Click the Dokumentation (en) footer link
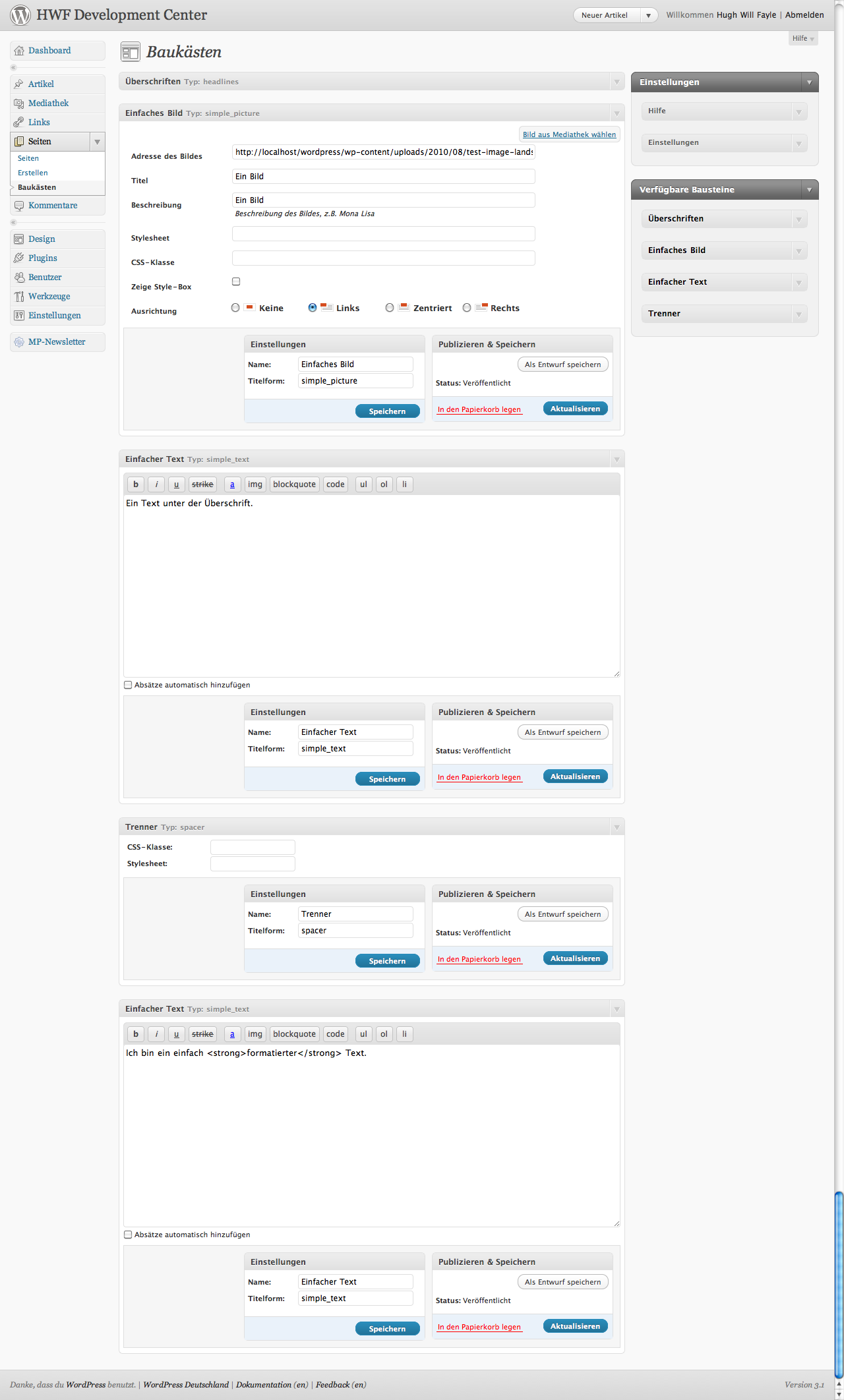This screenshot has height=1400, width=844. click(x=272, y=1385)
